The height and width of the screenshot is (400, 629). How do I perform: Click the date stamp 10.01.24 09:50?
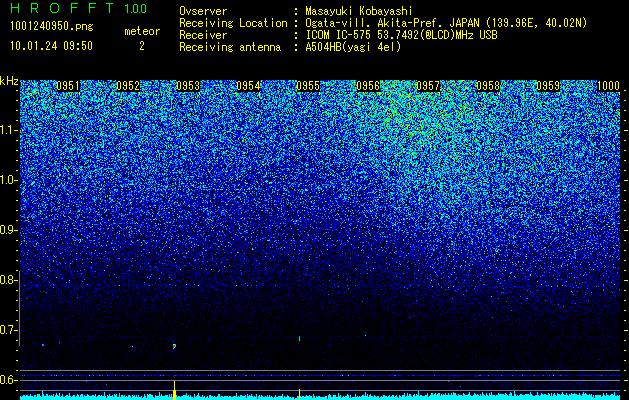coord(51,46)
